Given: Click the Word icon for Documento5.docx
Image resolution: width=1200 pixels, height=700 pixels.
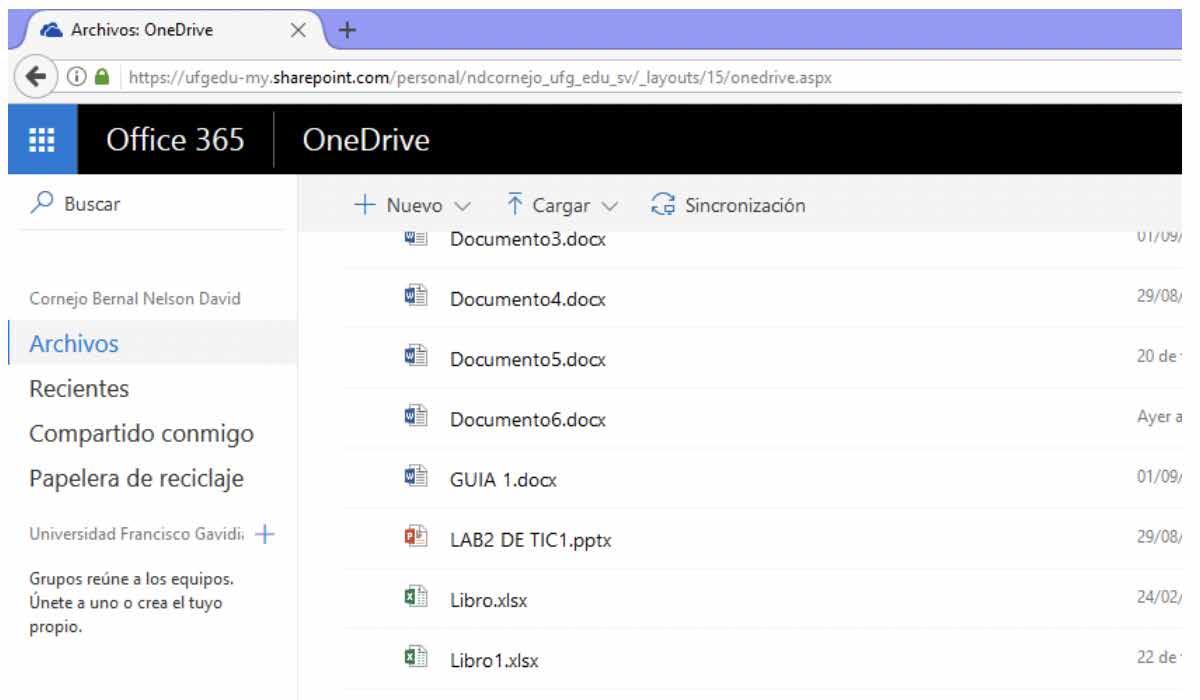Looking at the screenshot, I should coord(415,356).
